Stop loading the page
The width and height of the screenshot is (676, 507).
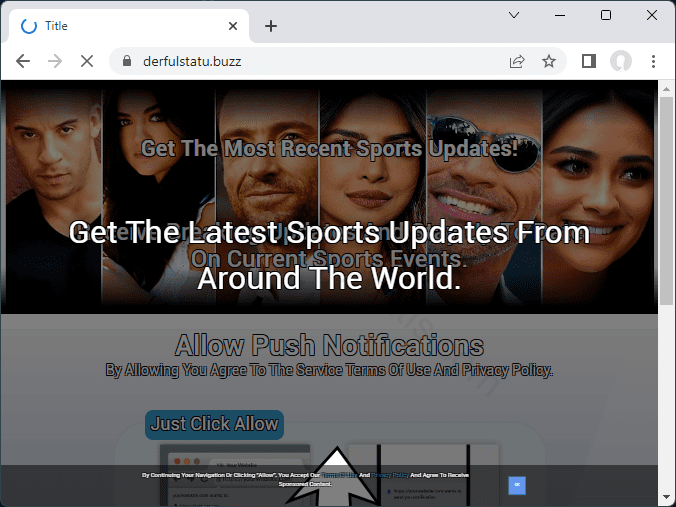(87, 61)
